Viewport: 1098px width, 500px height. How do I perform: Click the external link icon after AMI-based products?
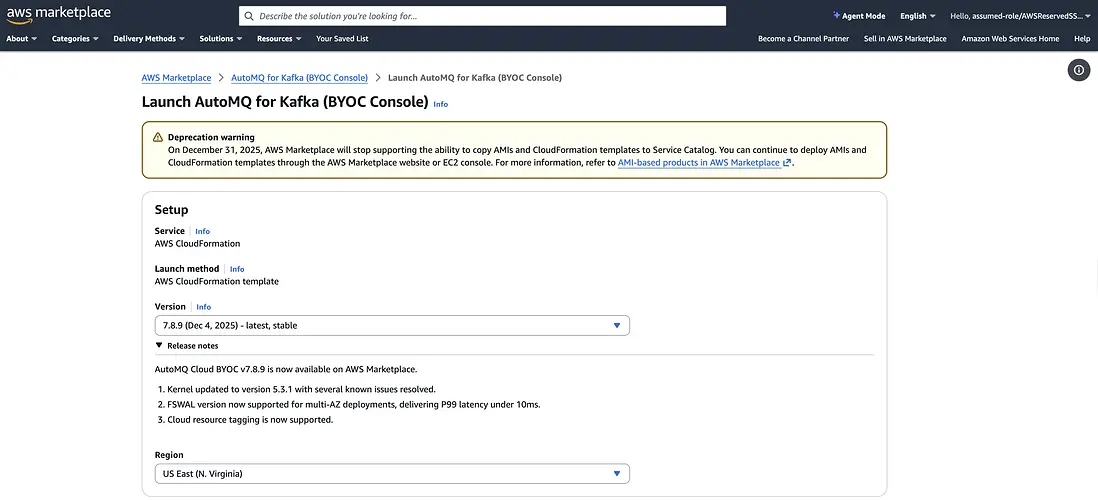click(787, 163)
